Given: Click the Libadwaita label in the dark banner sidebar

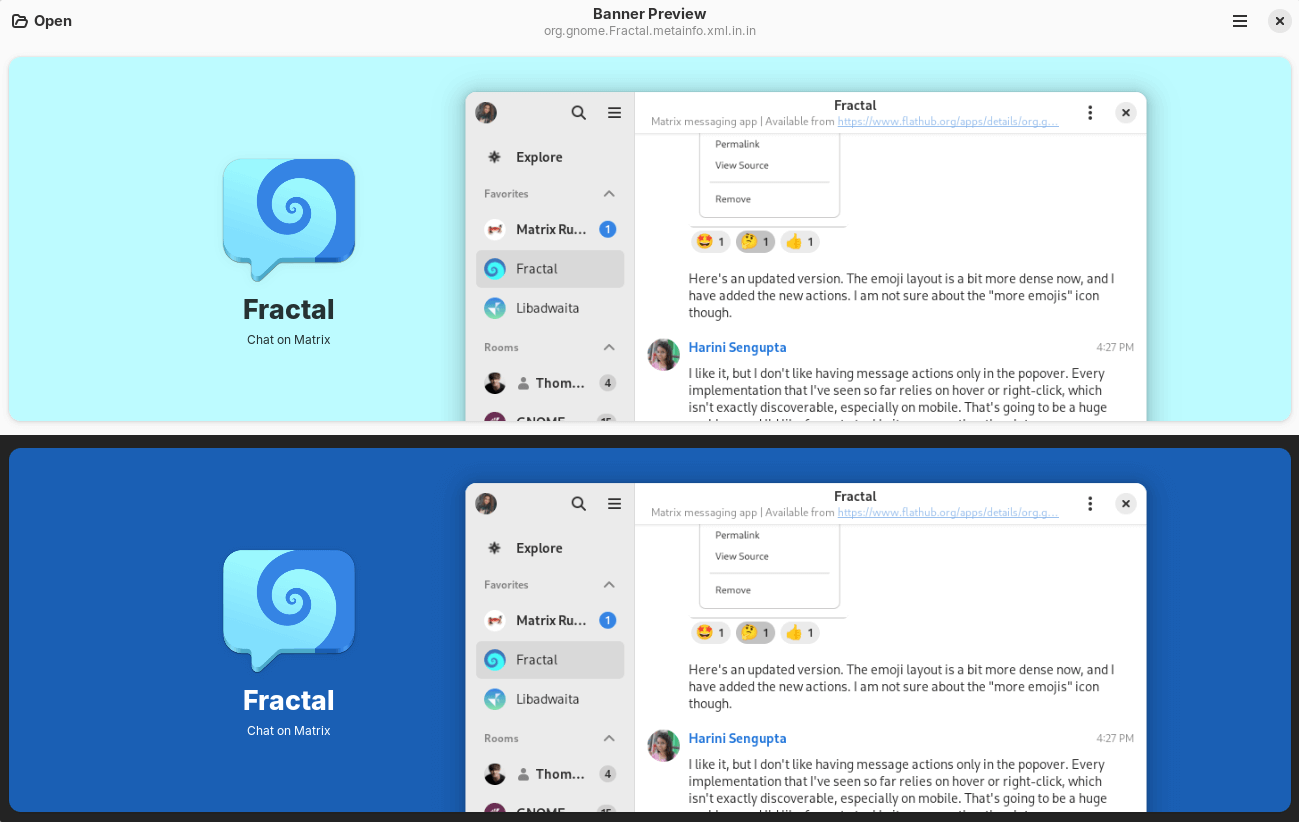Looking at the screenshot, I should pyautogui.click(x=548, y=699).
